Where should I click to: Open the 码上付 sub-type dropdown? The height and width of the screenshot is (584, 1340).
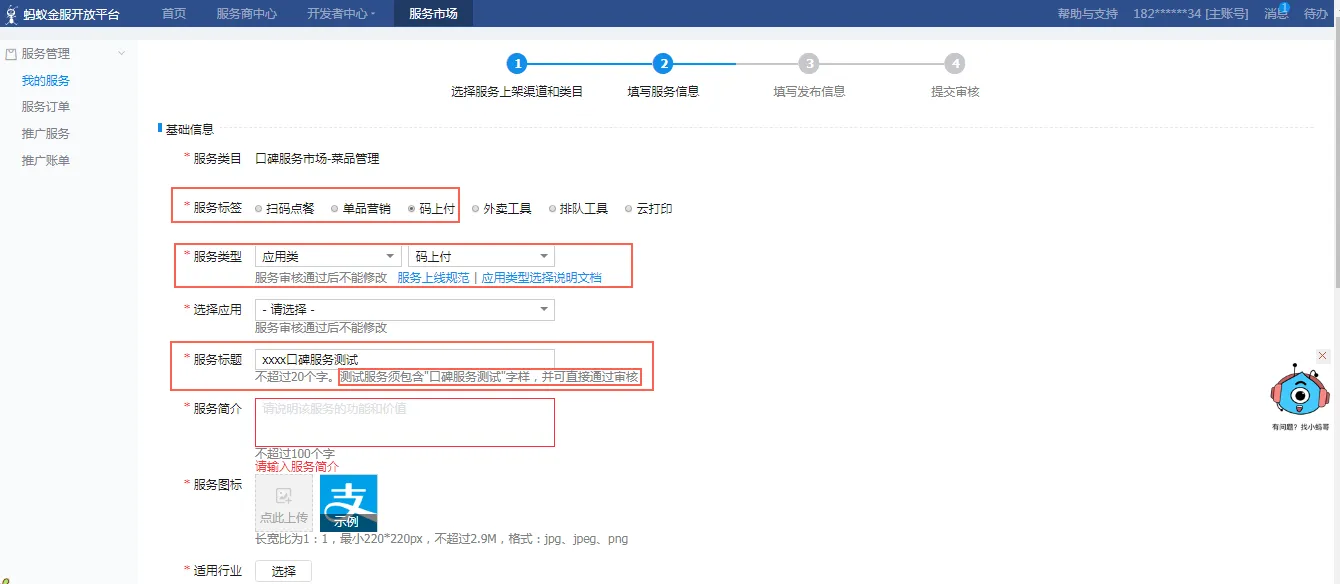click(481, 257)
